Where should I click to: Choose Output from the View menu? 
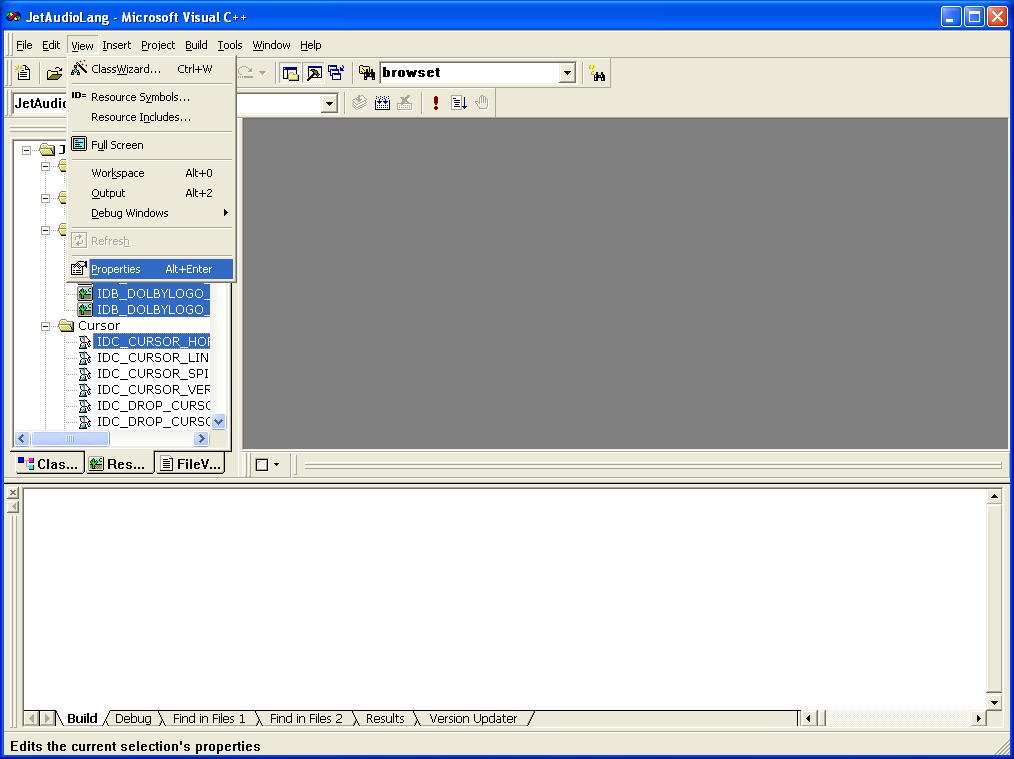151,193
